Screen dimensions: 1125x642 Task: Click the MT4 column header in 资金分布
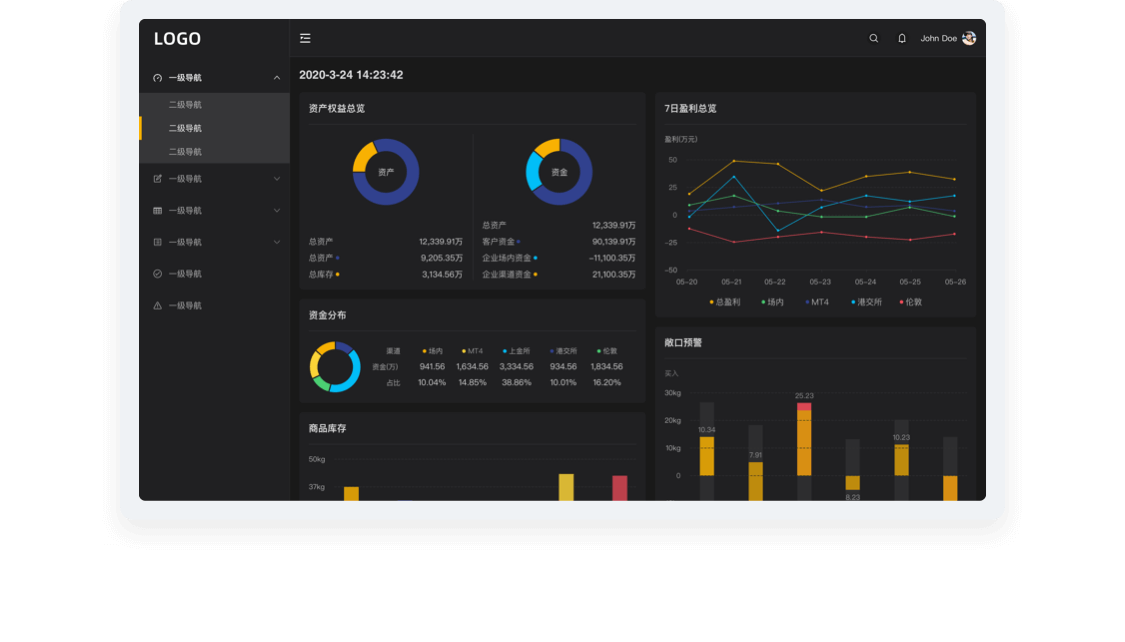tap(473, 351)
